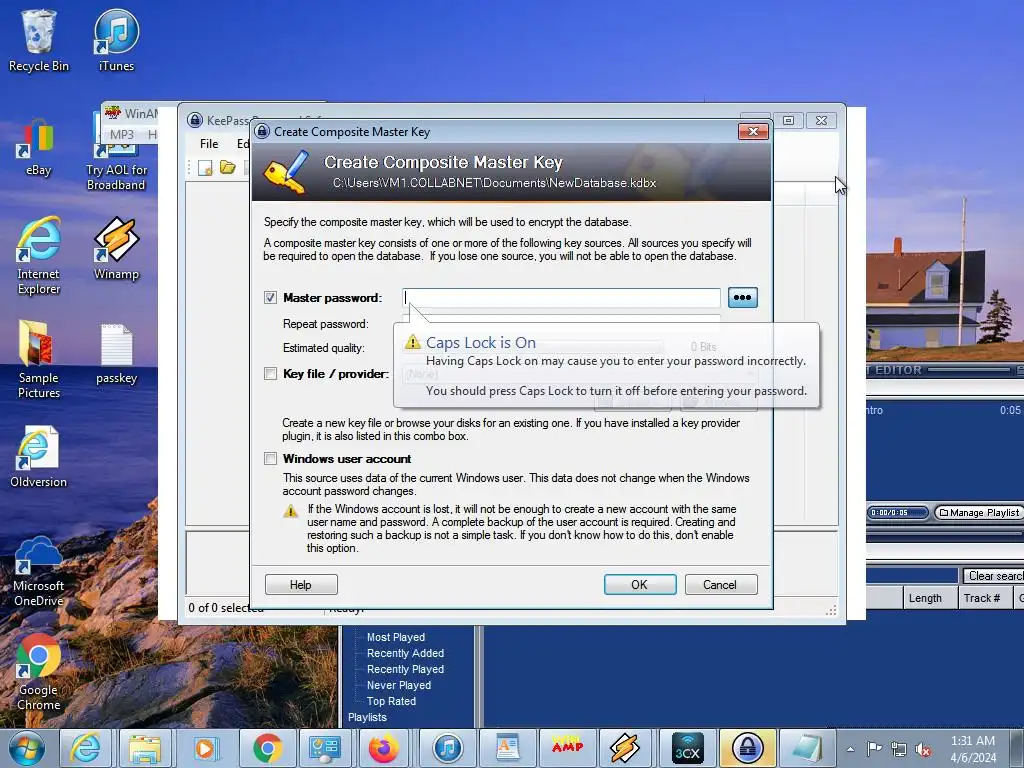The image size is (1024, 768).
Task: Open Help for the master key dialog
Action: pyautogui.click(x=301, y=584)
